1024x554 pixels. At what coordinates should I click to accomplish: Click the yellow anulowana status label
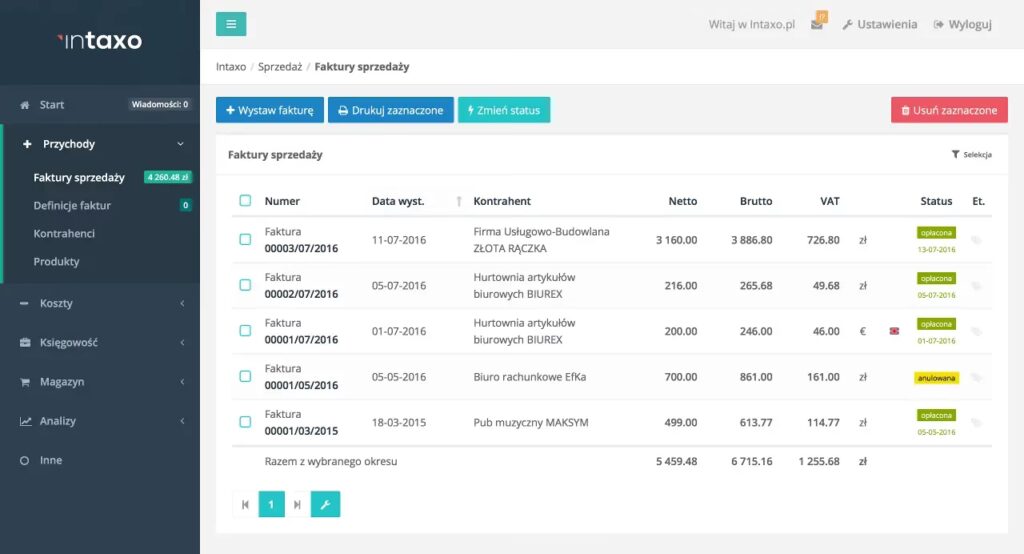coord(936,378)
